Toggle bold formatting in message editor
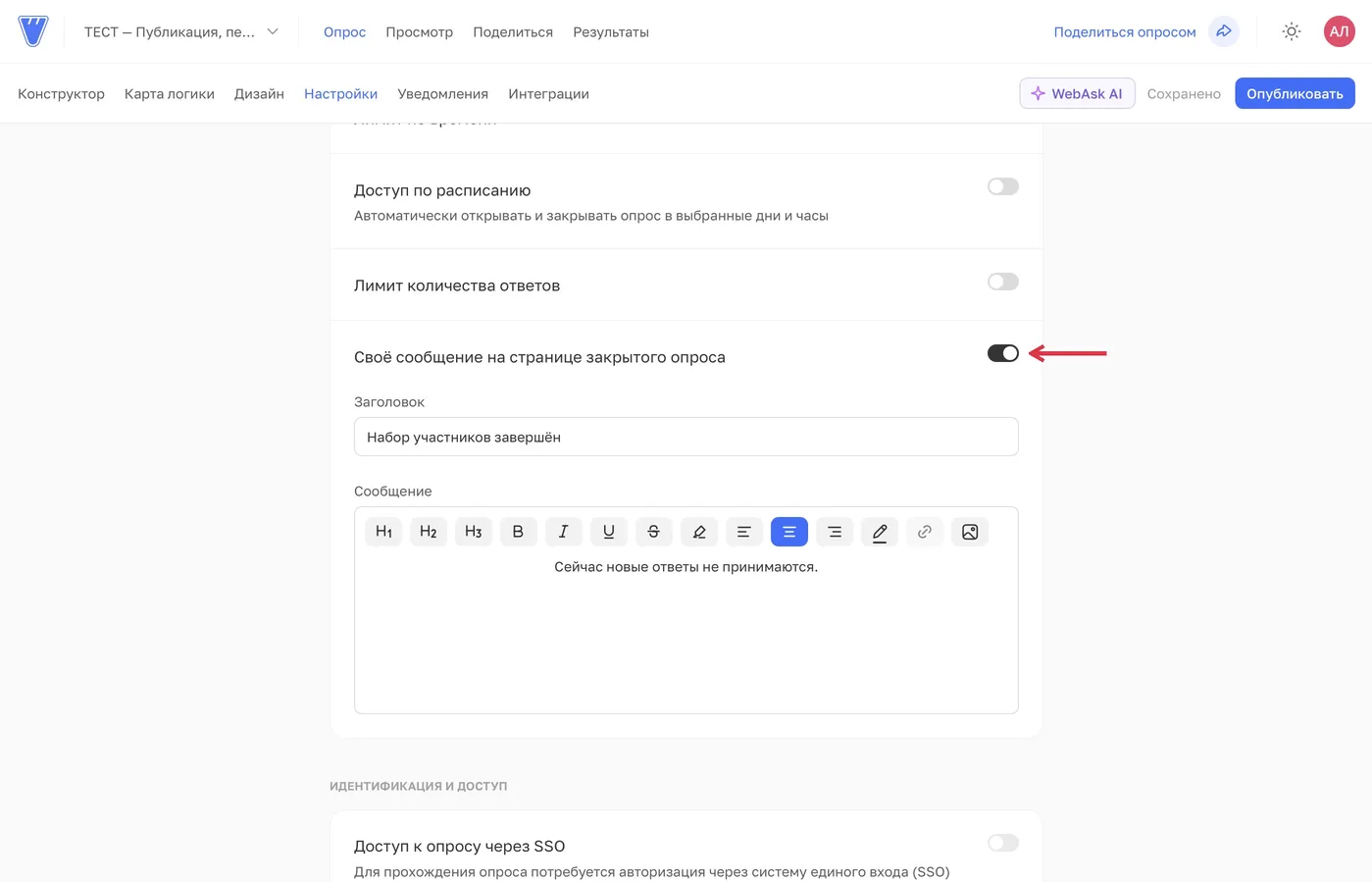The width and height of the screenshot is (1372, 882). click(518, 532)
